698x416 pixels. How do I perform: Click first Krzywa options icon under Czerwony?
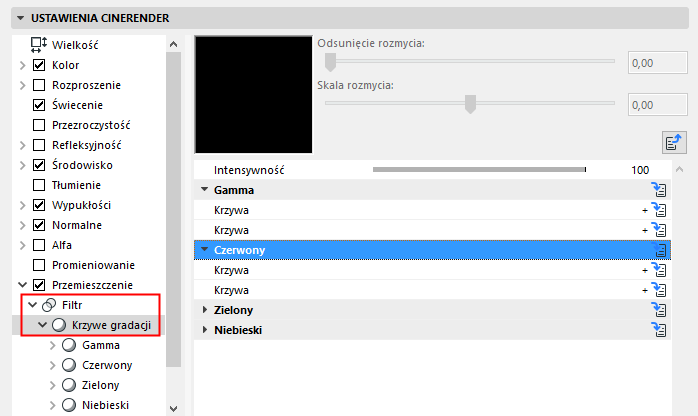pos(659,270)
